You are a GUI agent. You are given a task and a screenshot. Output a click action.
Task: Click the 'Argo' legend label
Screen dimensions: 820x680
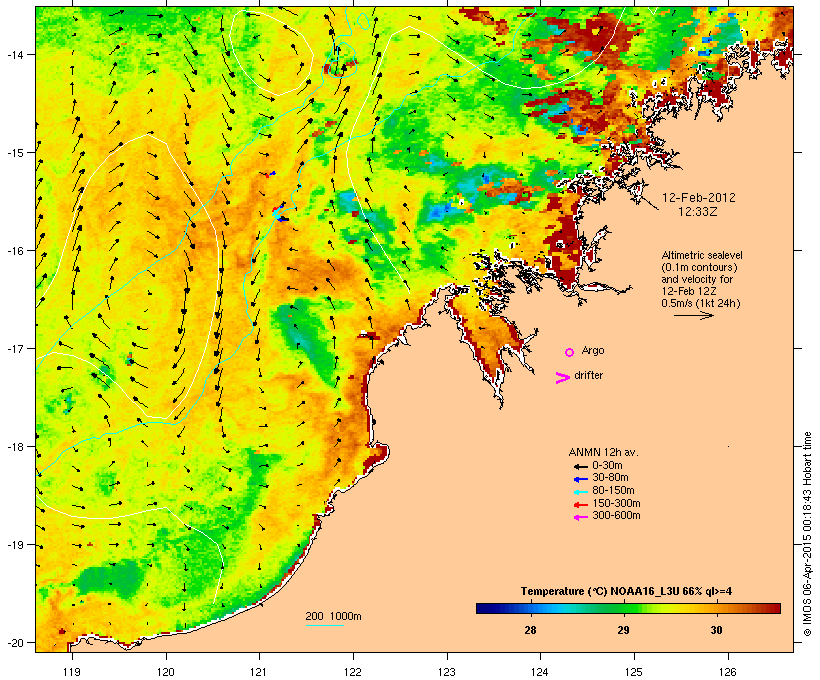coord(593,350)
